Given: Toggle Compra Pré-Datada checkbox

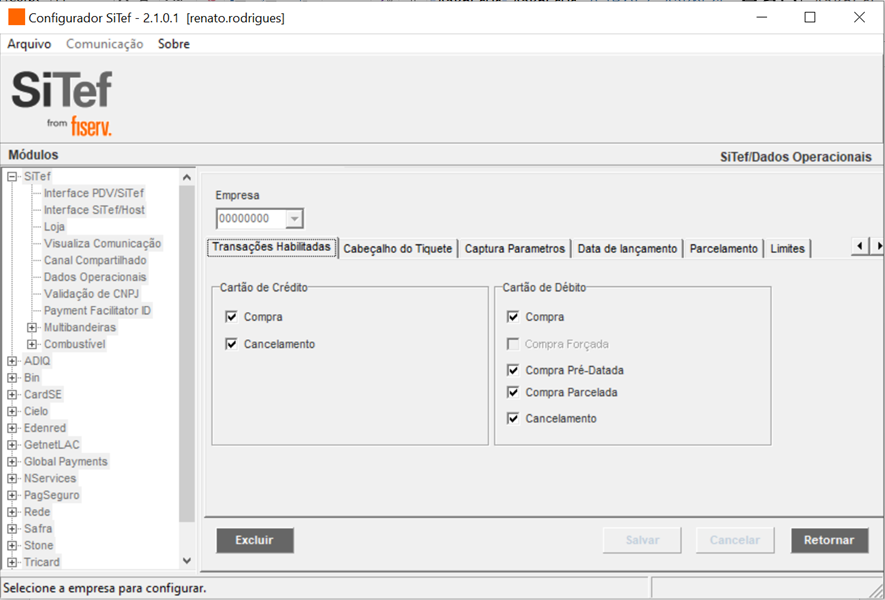Looking at the screenshot, I should [513, 370].
